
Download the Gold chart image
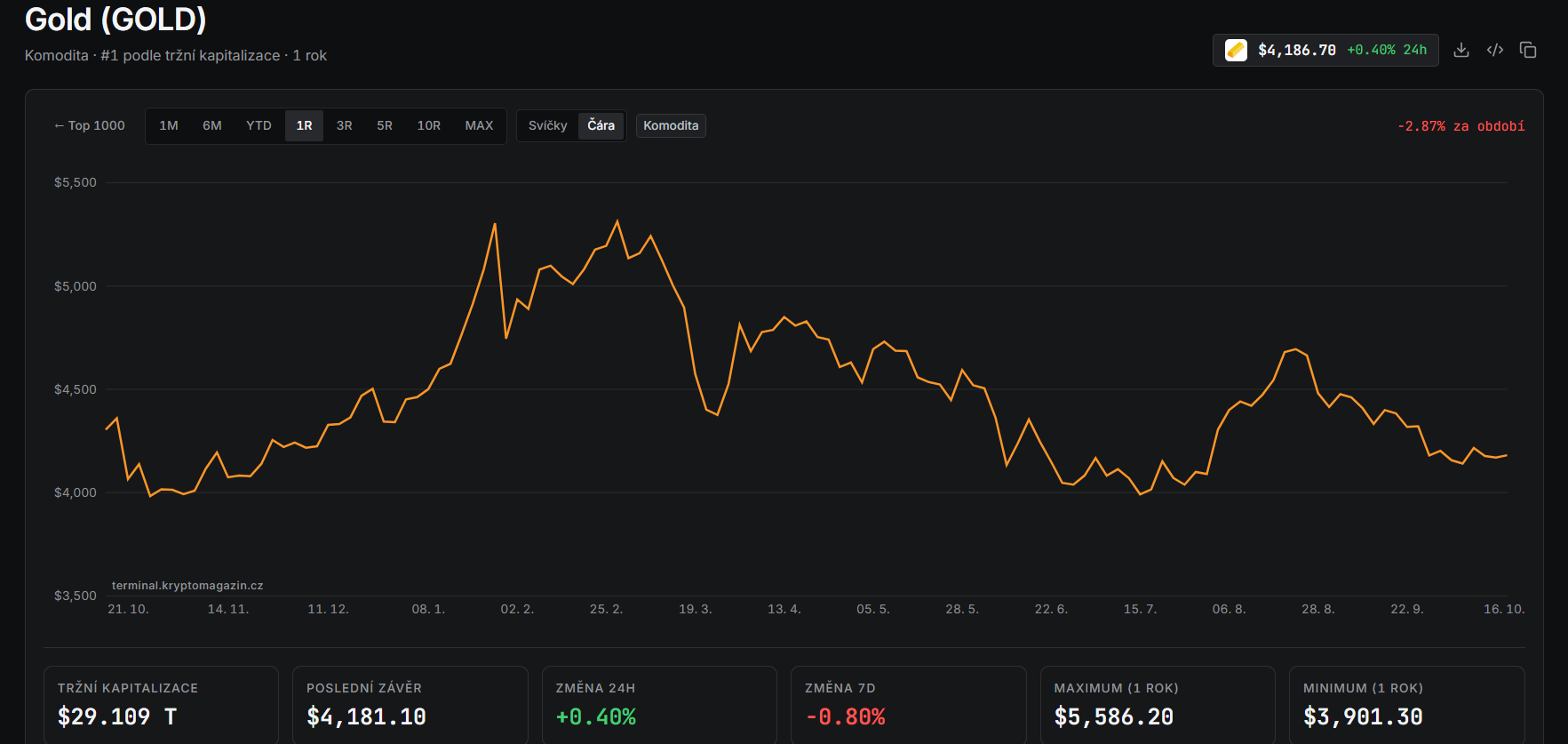click(1461, 50)
